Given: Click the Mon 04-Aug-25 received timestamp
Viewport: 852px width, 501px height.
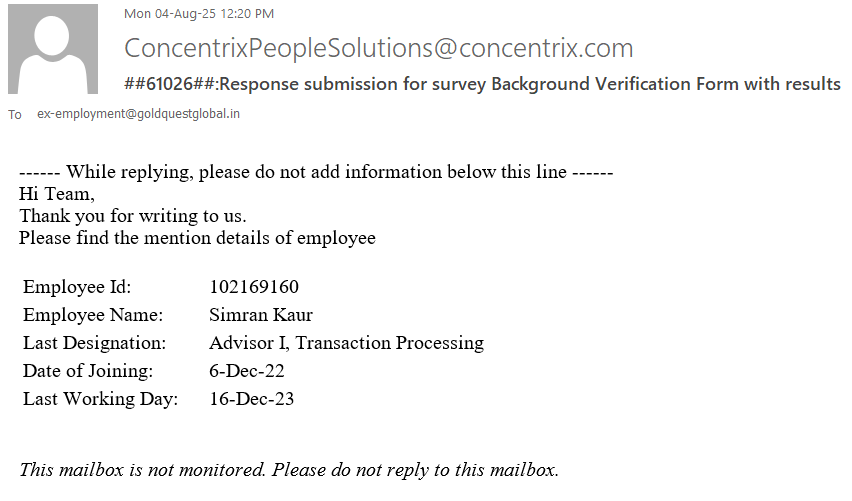Looking at the screenshot, I should [199, 14].
